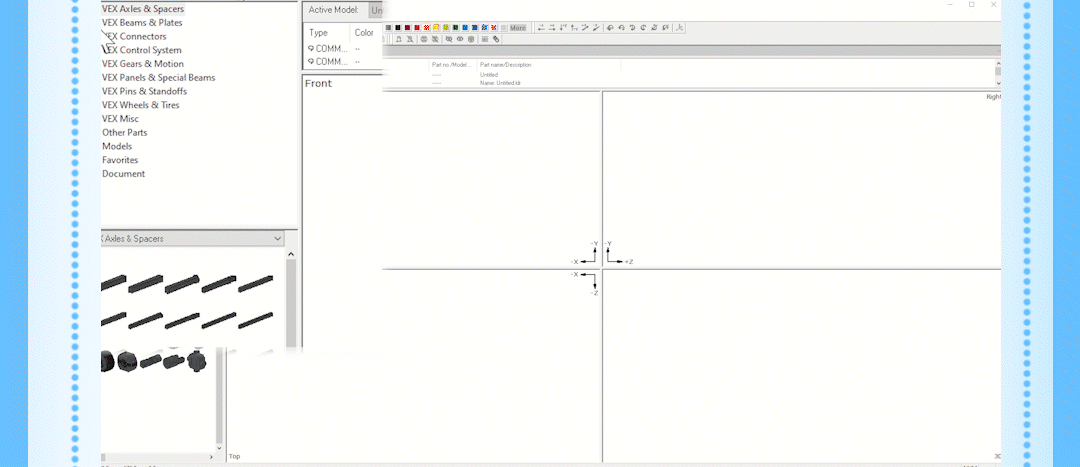Click the move-down arrow toolbar icon
The height and width of the screenshot is (467, 1080).
click(x=563, y=28)
